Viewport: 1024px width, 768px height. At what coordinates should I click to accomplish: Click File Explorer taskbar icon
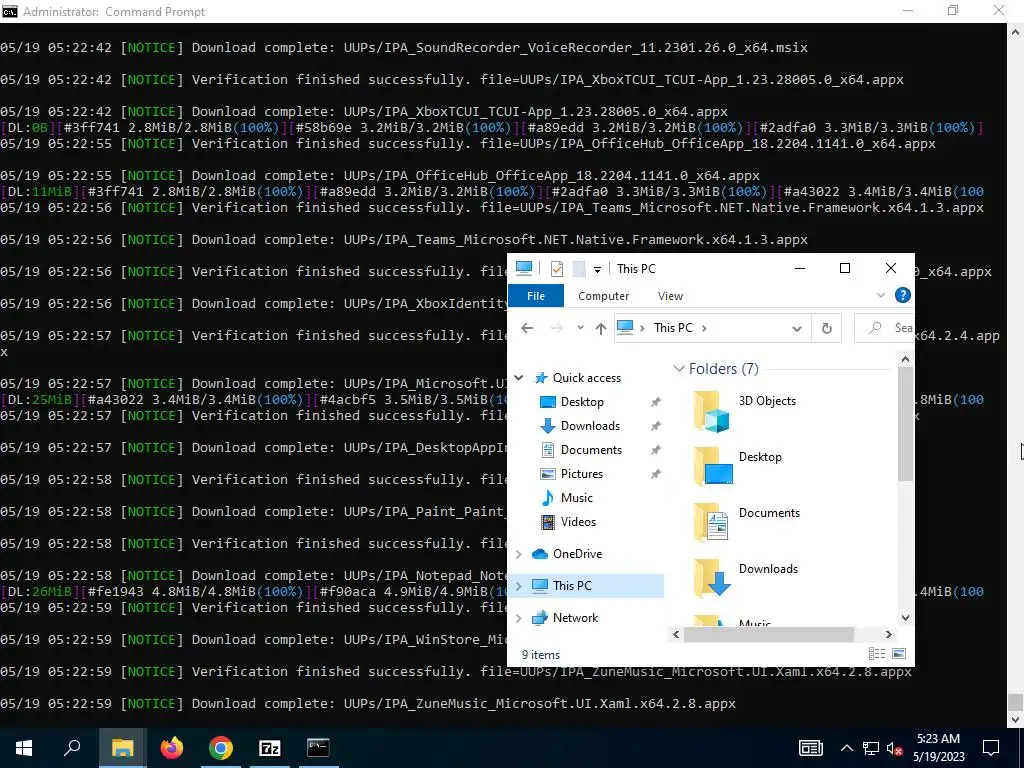pyautogui.click(x=123, y=748)
